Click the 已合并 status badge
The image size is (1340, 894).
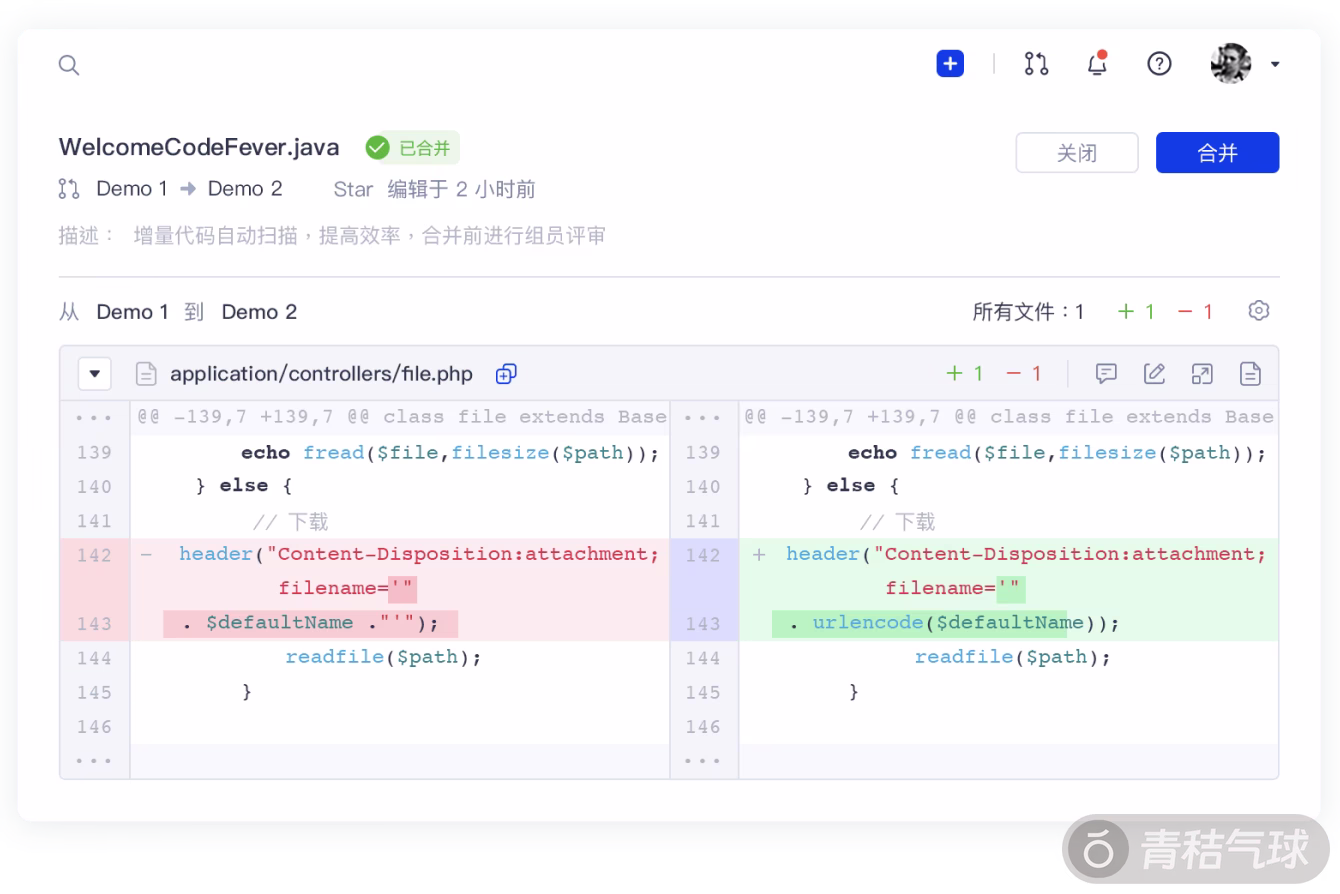click(411, 148)
